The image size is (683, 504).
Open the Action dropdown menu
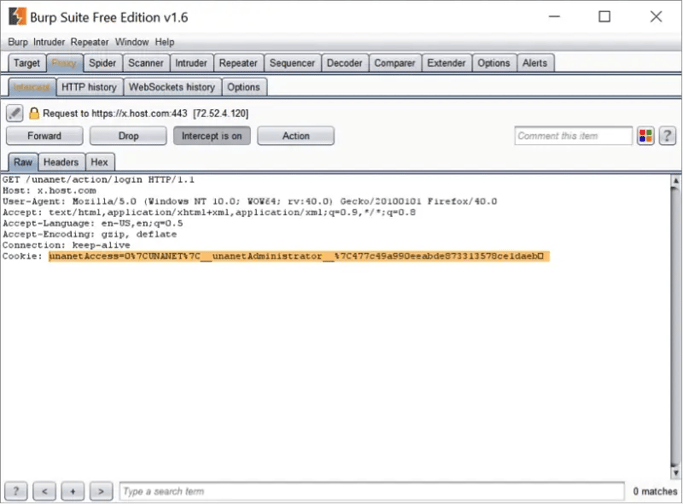[x=295, y=136]
